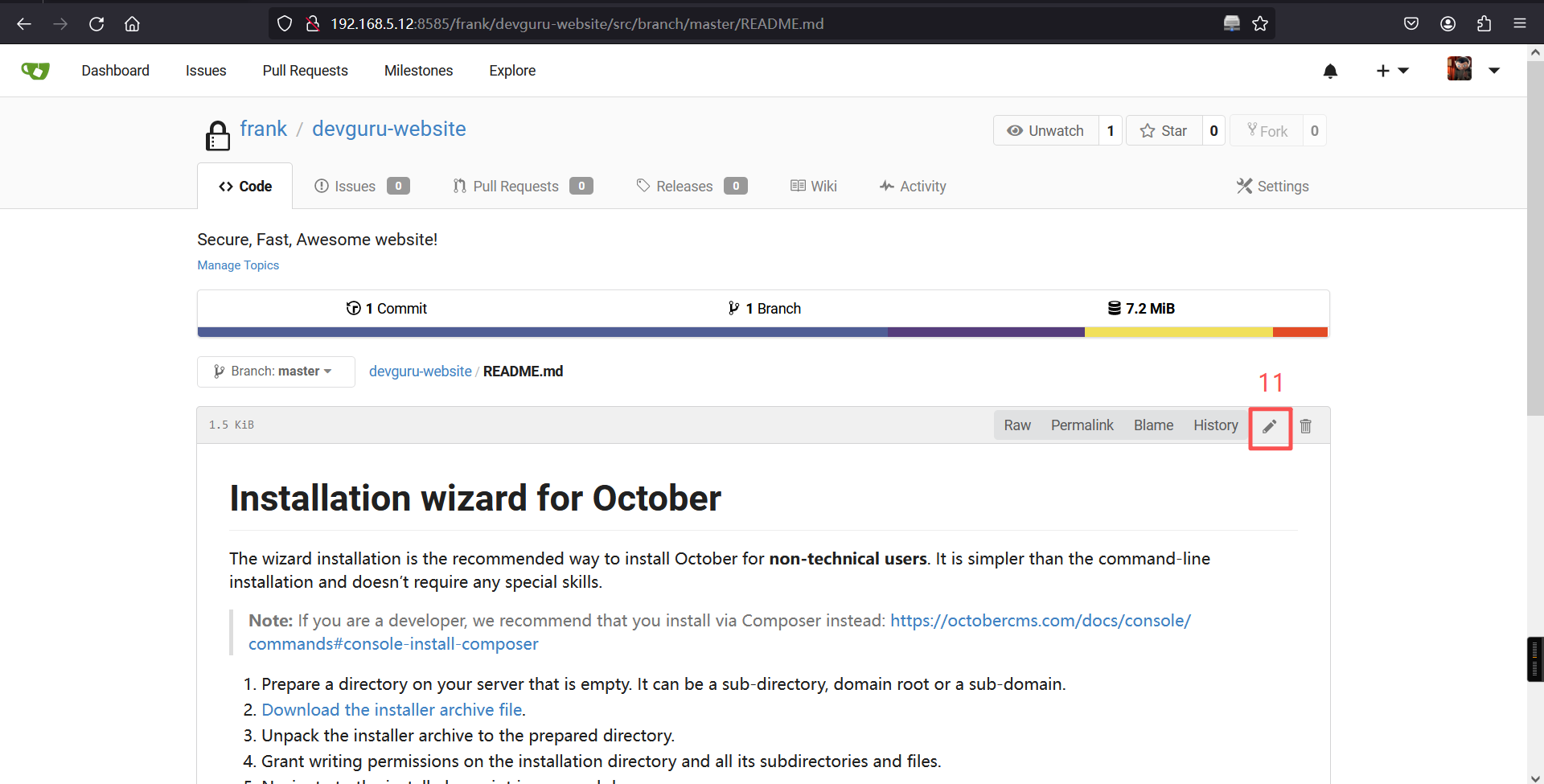Screen dimensions: 1544x784
Task: Open Milestones in top navigation
Action: [419, 71]
